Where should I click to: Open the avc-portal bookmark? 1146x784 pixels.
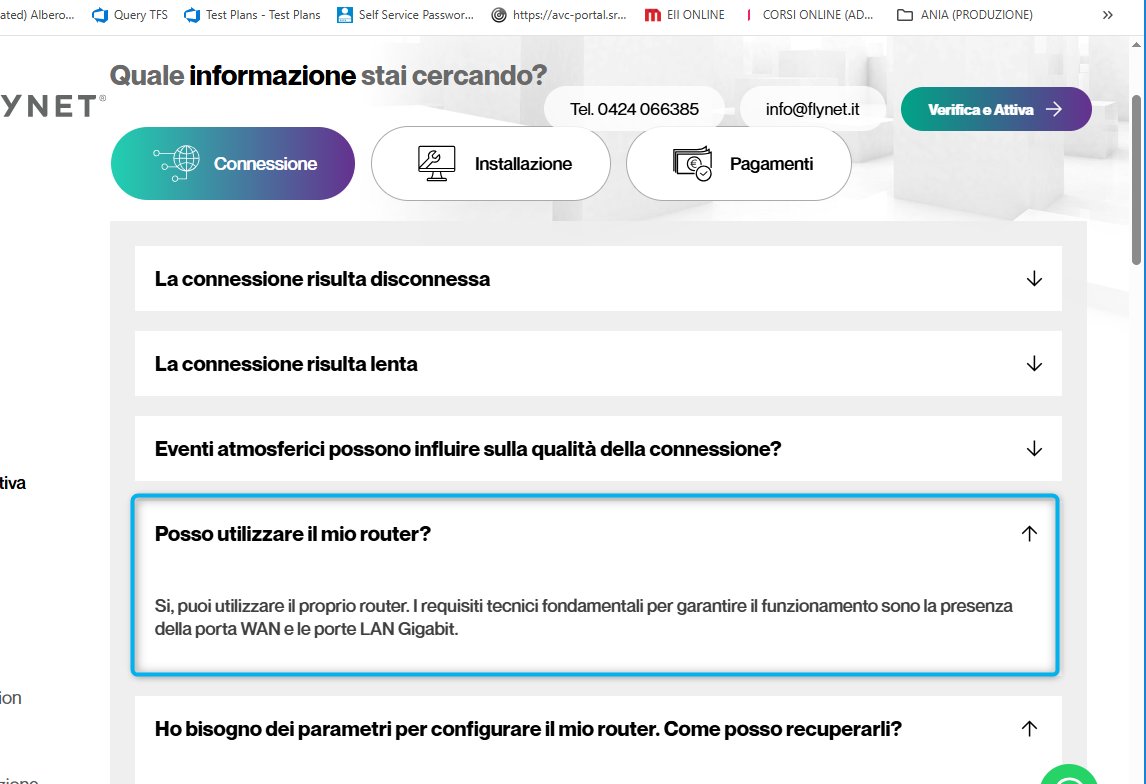[x=559, y=15]
